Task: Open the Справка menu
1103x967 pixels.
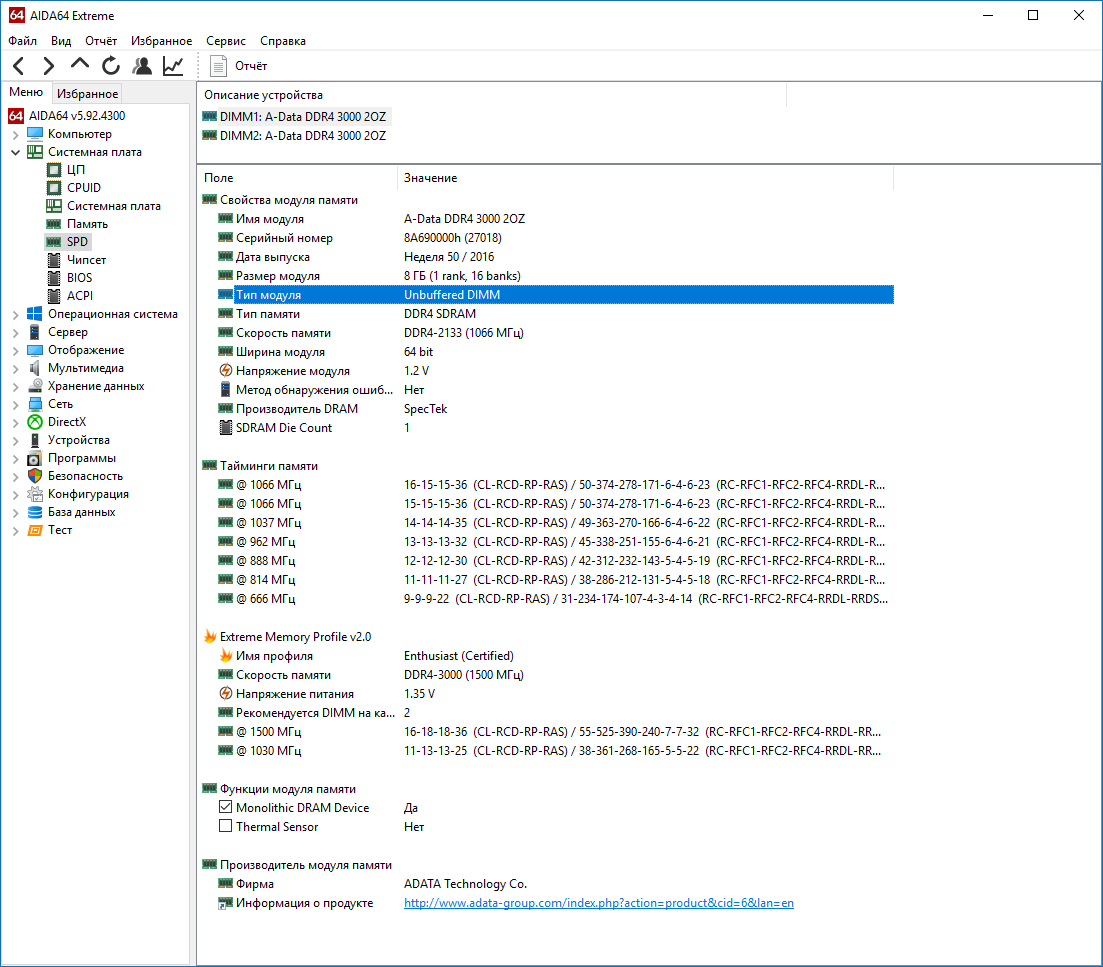Action: 283,41
